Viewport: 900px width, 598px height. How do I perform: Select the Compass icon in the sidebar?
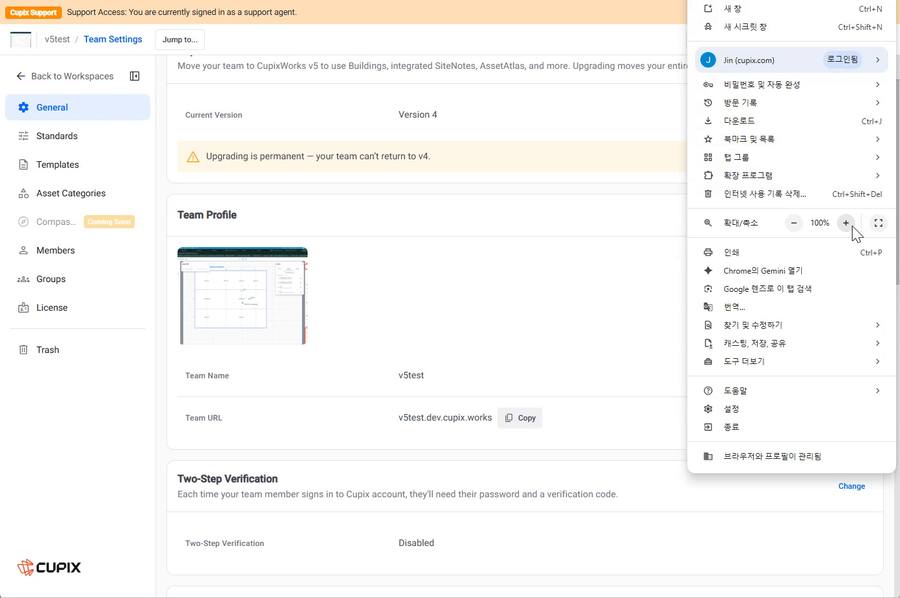tap(24, 222)
